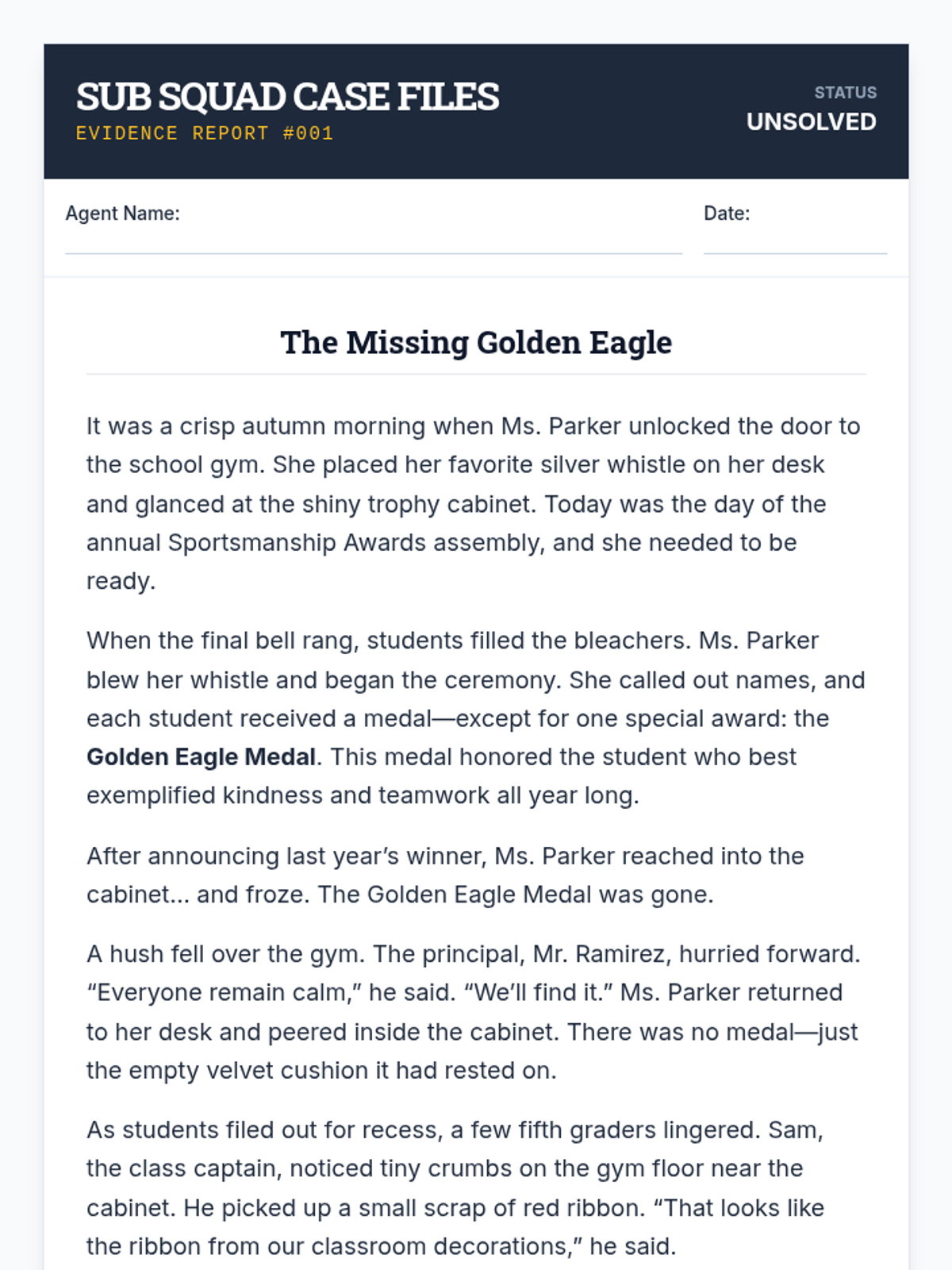Click the paragraph starting "When the final bell"

(x=475, y=718)
